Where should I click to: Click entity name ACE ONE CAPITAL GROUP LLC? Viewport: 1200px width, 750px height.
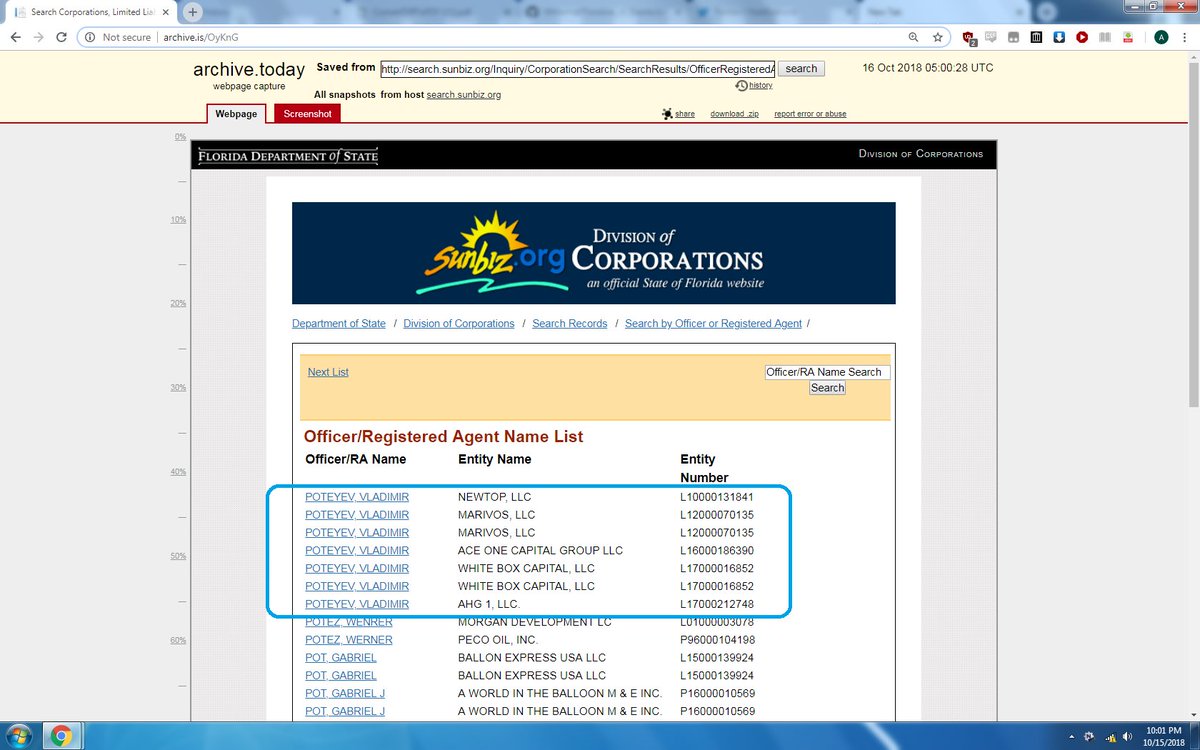pyautogui.click(x=540, y=551)
